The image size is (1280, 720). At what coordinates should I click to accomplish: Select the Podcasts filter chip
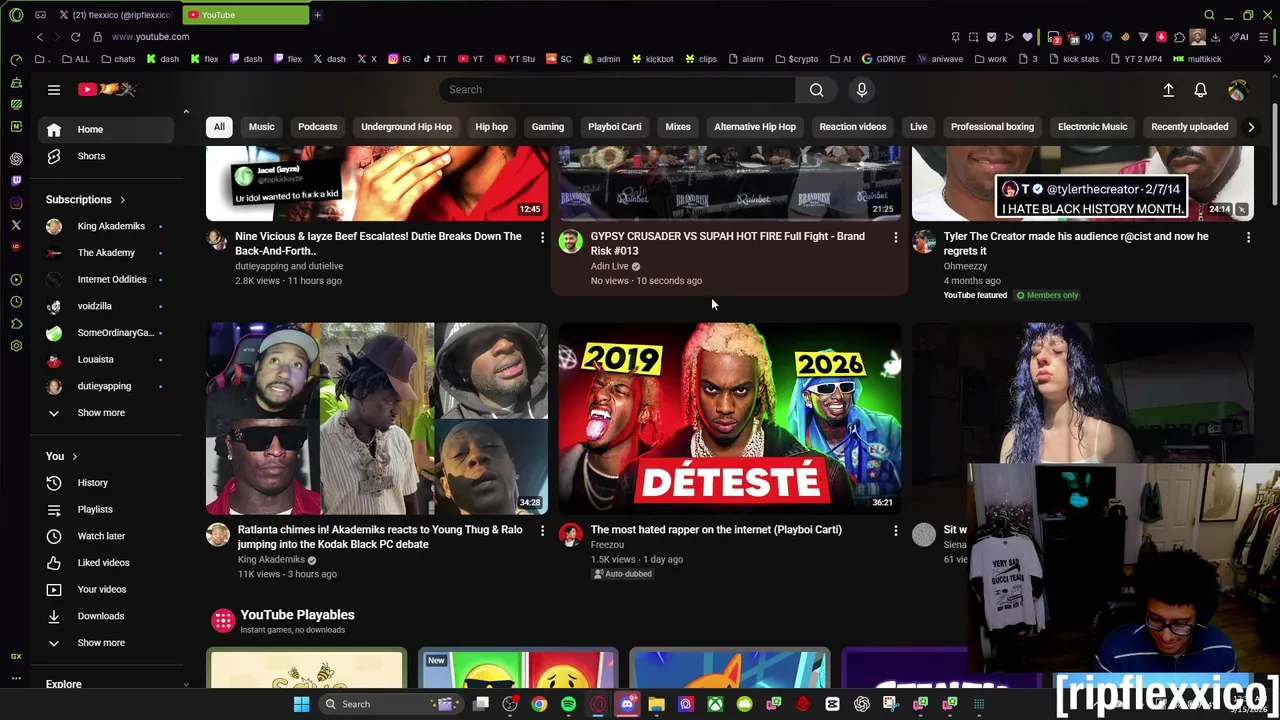(317, 127)
